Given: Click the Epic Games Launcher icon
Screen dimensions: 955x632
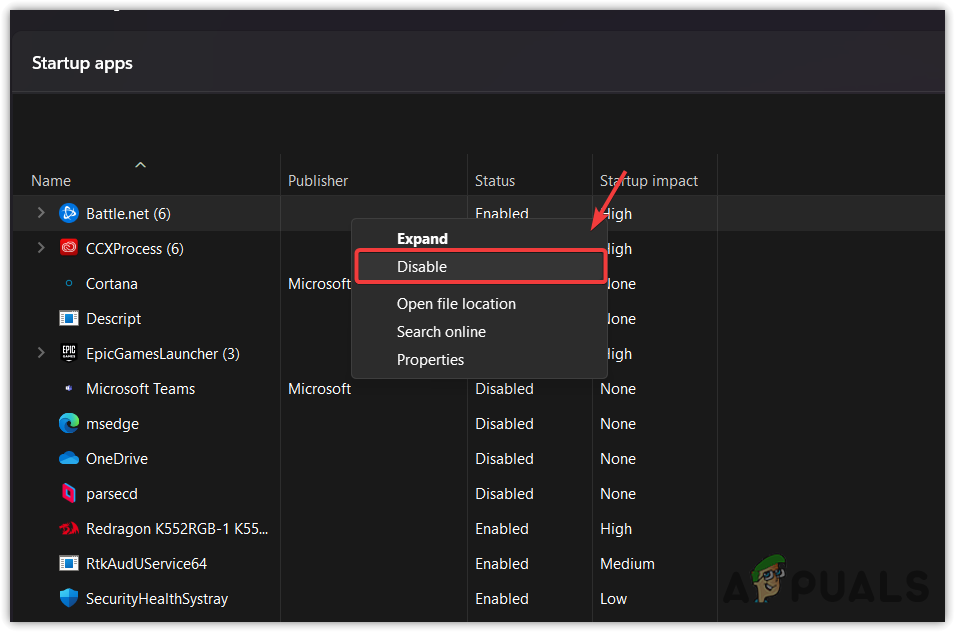Looking at the screenshot, I should point(68,353).
